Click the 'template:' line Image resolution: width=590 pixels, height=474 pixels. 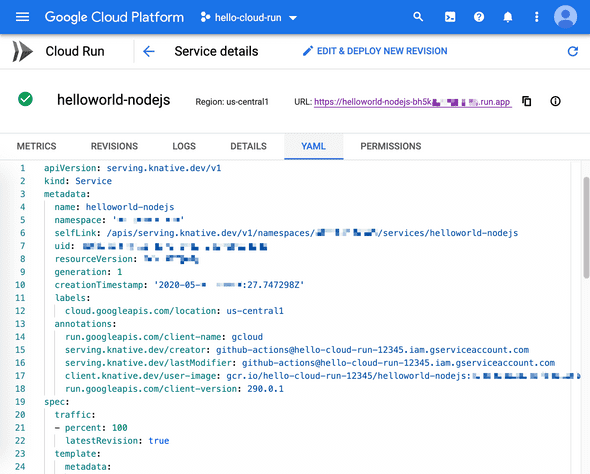point(78,454)
